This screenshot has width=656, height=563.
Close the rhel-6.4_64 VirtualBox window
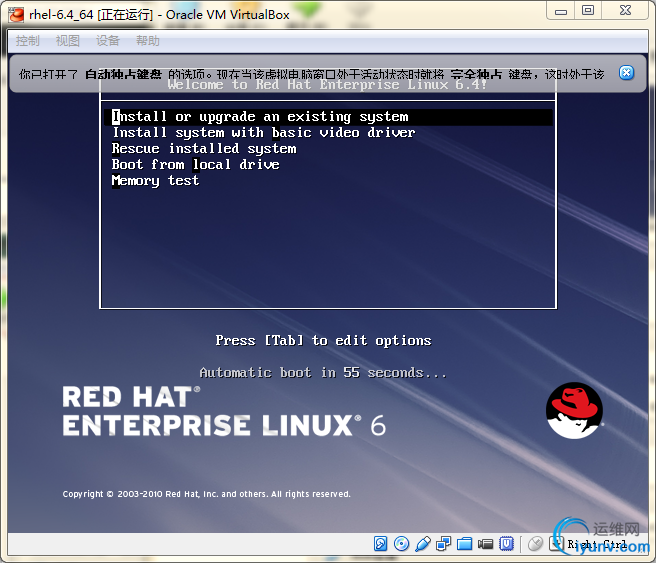(x=625, y=11)
